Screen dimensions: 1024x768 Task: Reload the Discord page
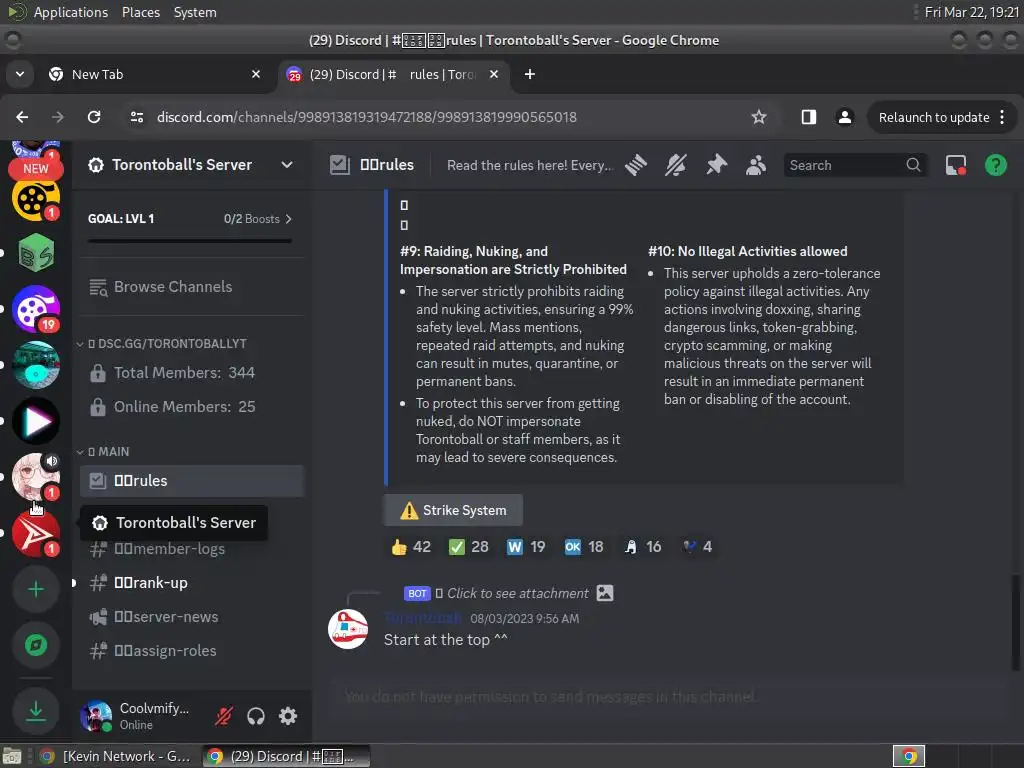[94, 117]
